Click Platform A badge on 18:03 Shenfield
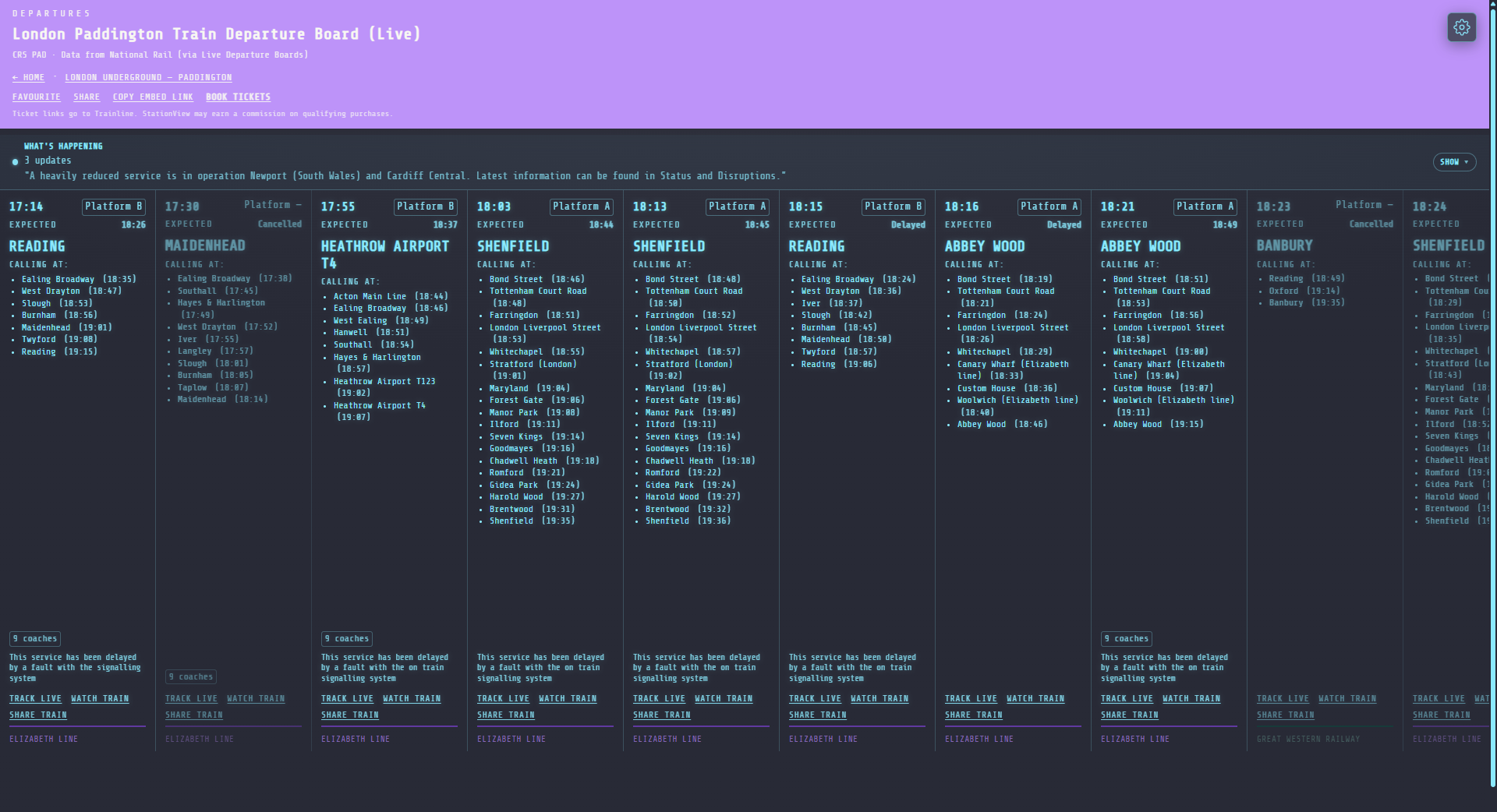This screenshot has height=812, width=1497. [x=582, y=207]
